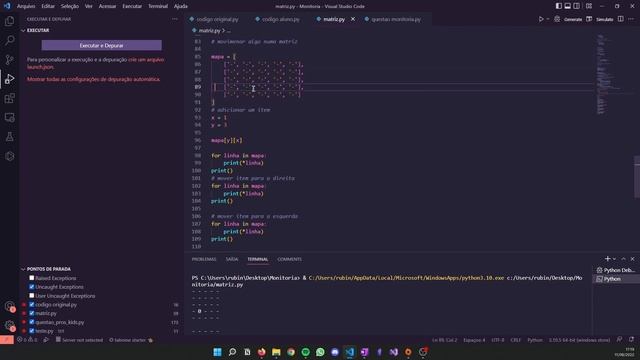This screenshot has width=640, height=360.
Task: Open the editor more actions ellipsis
Action: [631, 19]
